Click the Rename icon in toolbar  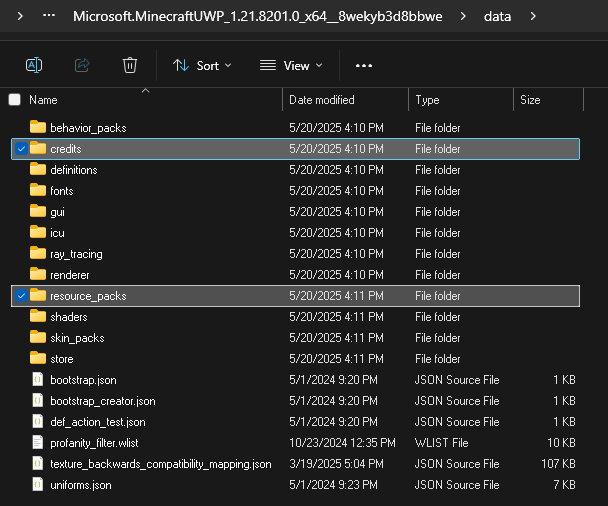pos(33,65)
